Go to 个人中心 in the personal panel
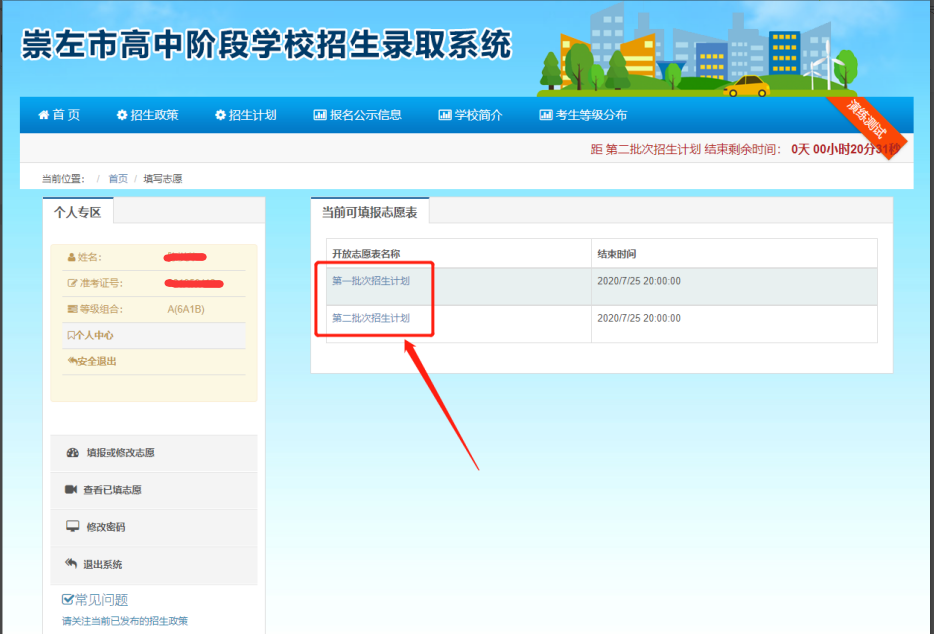Screen dimensions: 934x634 point(91,336)
